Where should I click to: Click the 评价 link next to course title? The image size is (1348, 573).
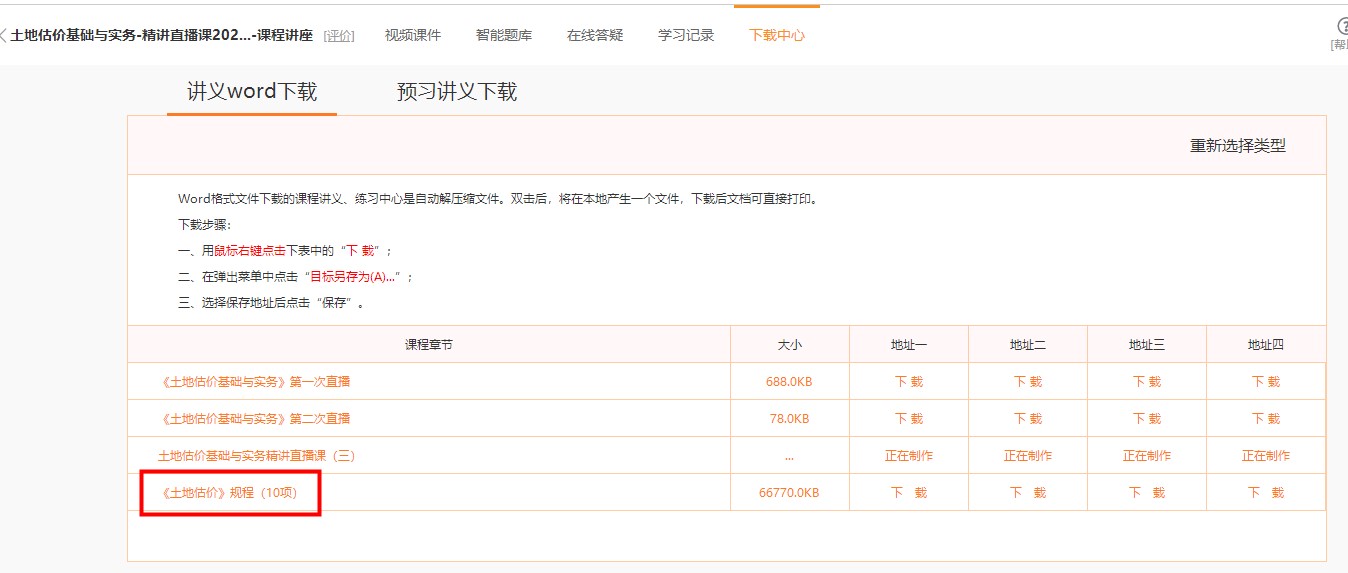pos(339,36)
